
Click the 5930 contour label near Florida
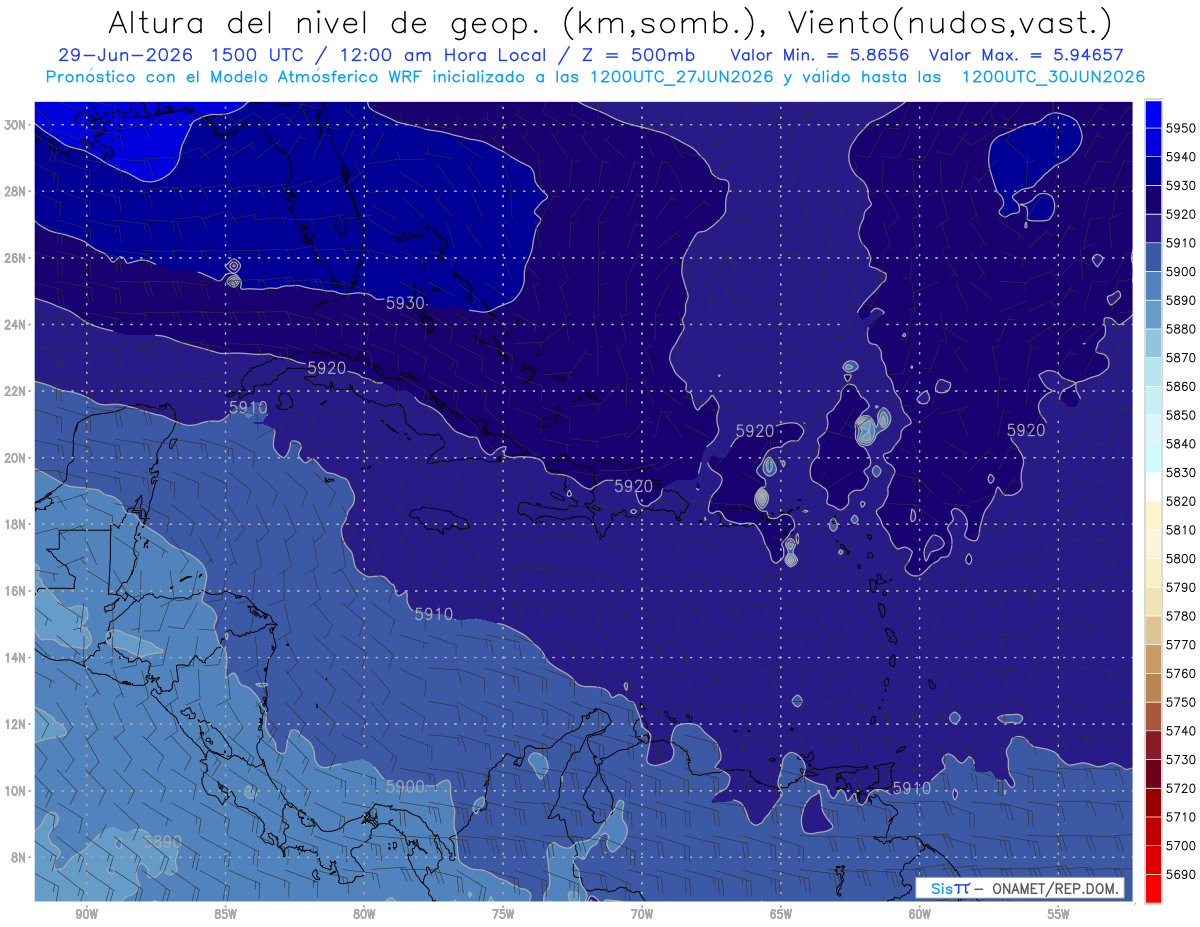pyautogui.click(x=406, y=303)
